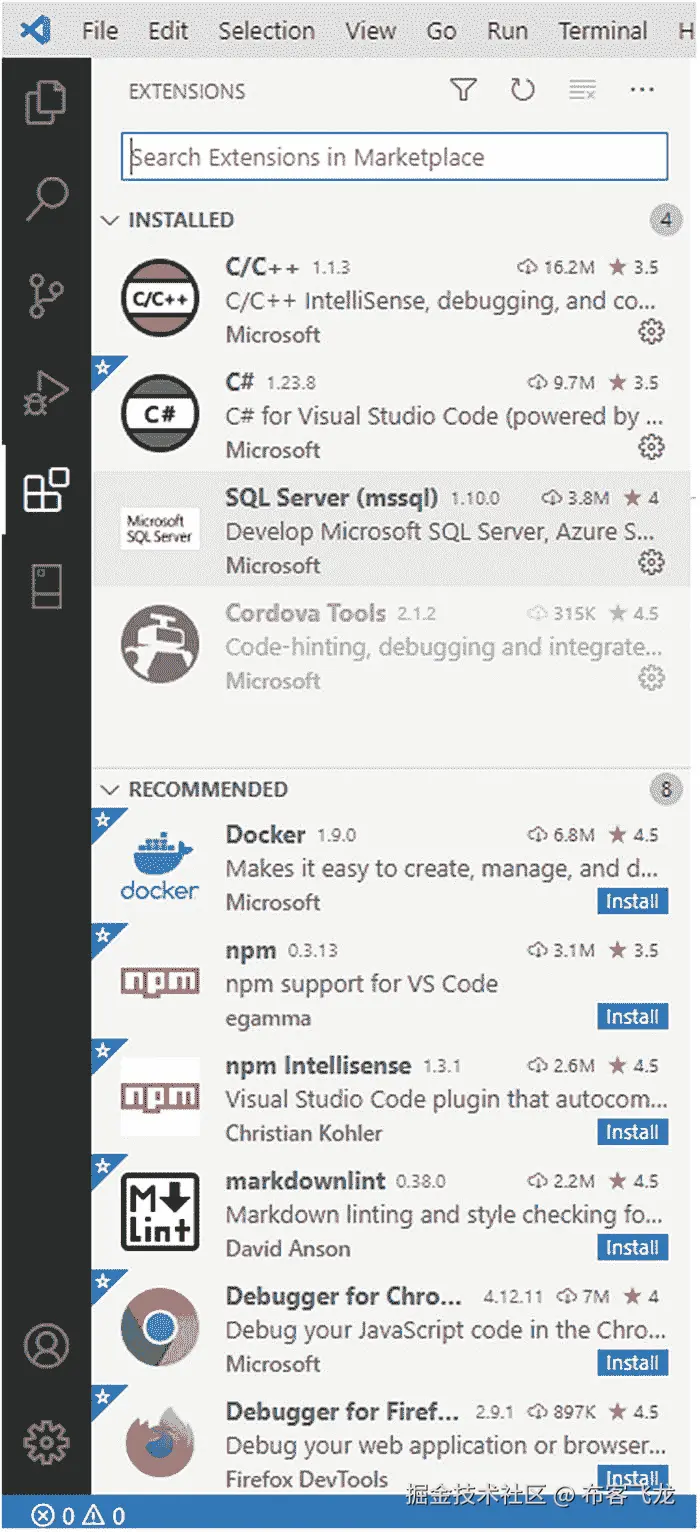This screenshot has height=1532, width=700.
Task: Click the Search Extensions in Marketplace field
Action: pos(394,157)
